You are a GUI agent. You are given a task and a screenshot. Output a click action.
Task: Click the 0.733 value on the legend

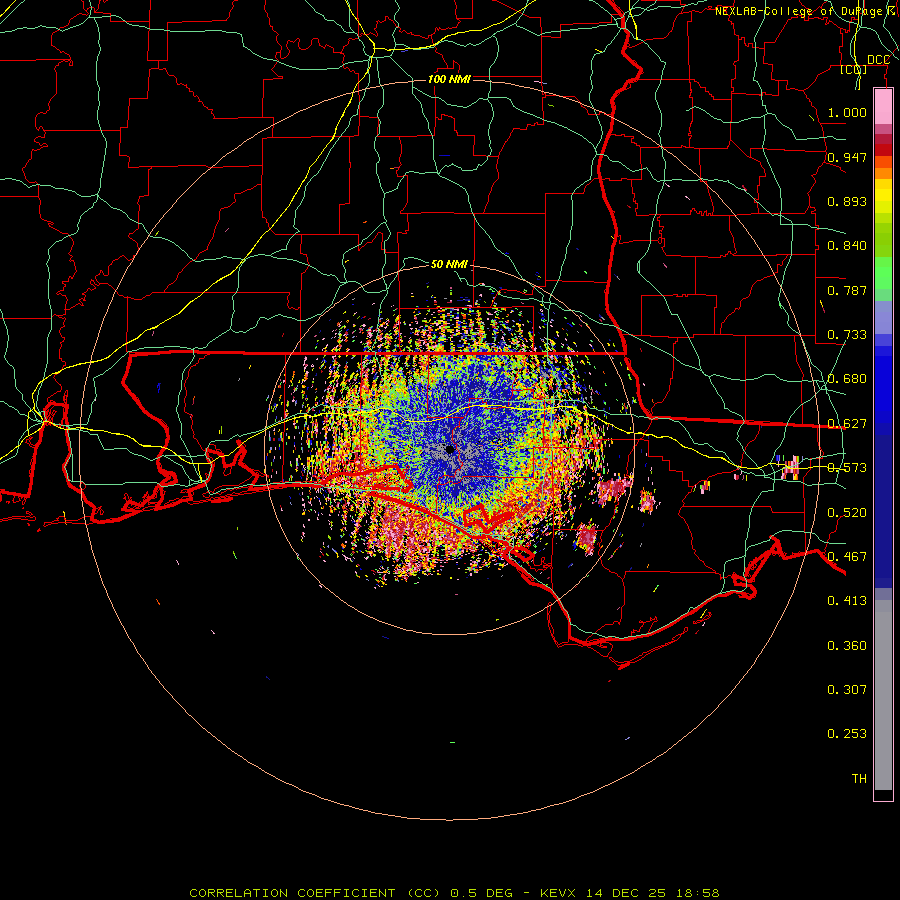[x=847, y=335]
